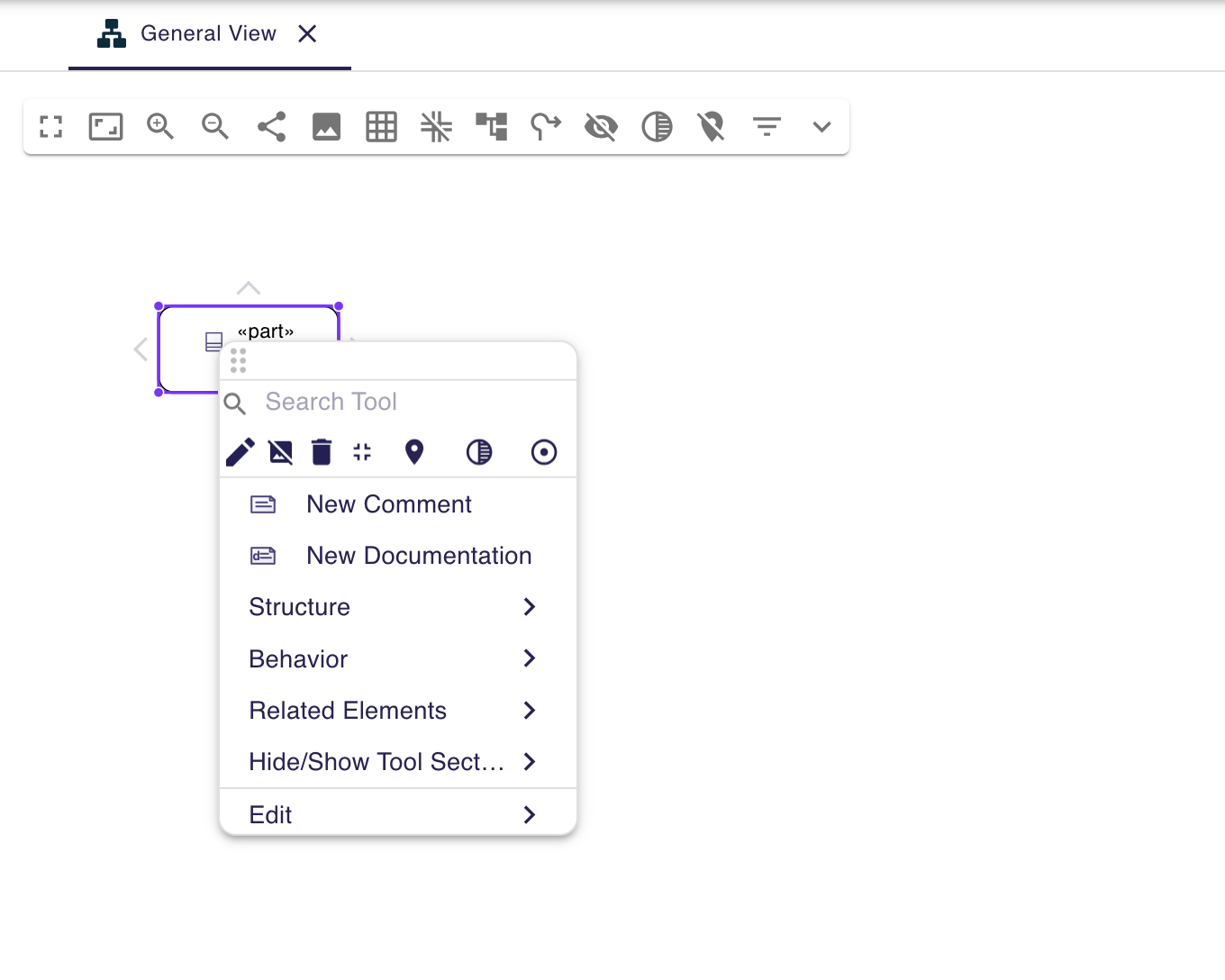
Task: Switch to the General View tab
Action: tap(209, 33)
